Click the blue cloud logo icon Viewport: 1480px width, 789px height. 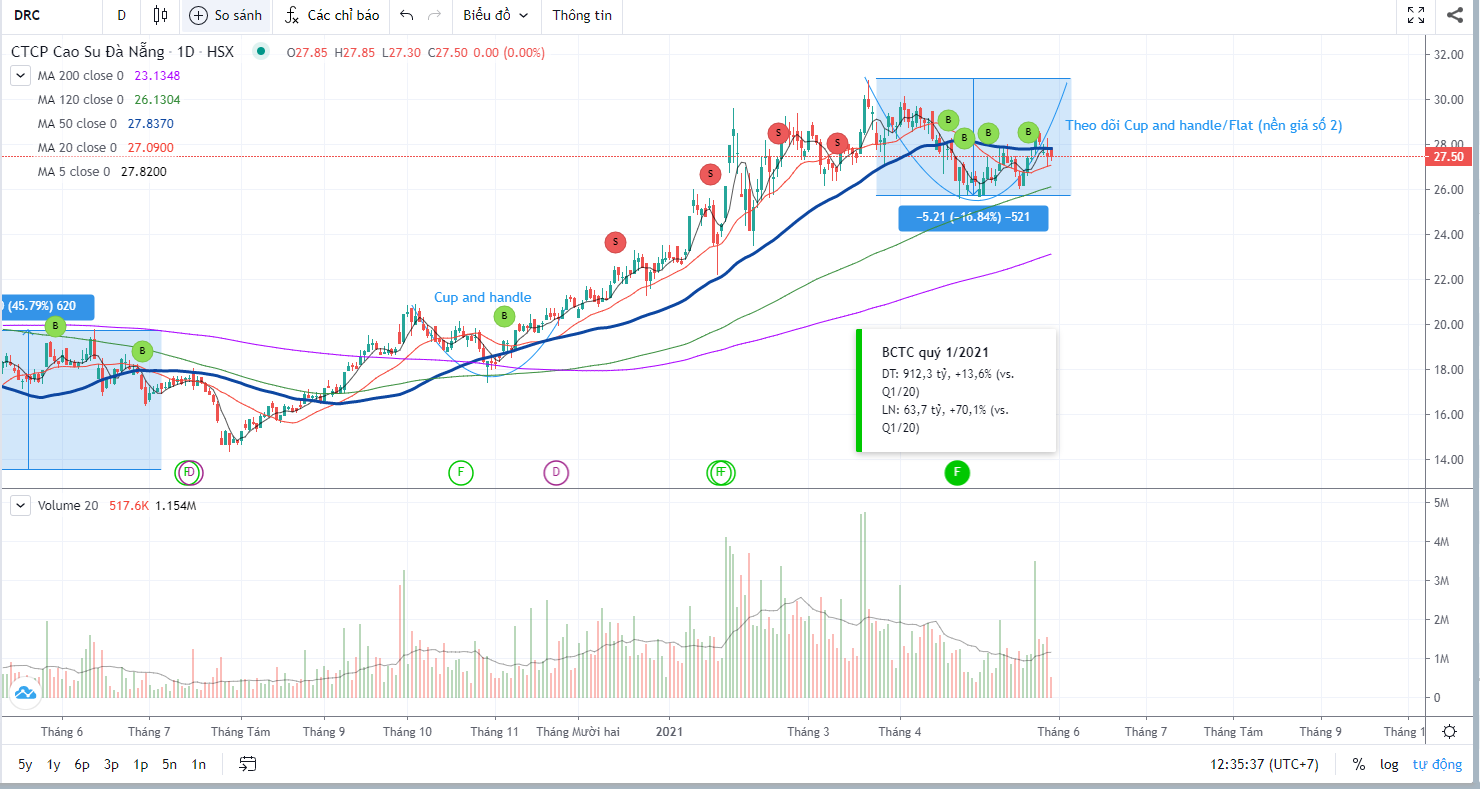[x=25, y=691]
